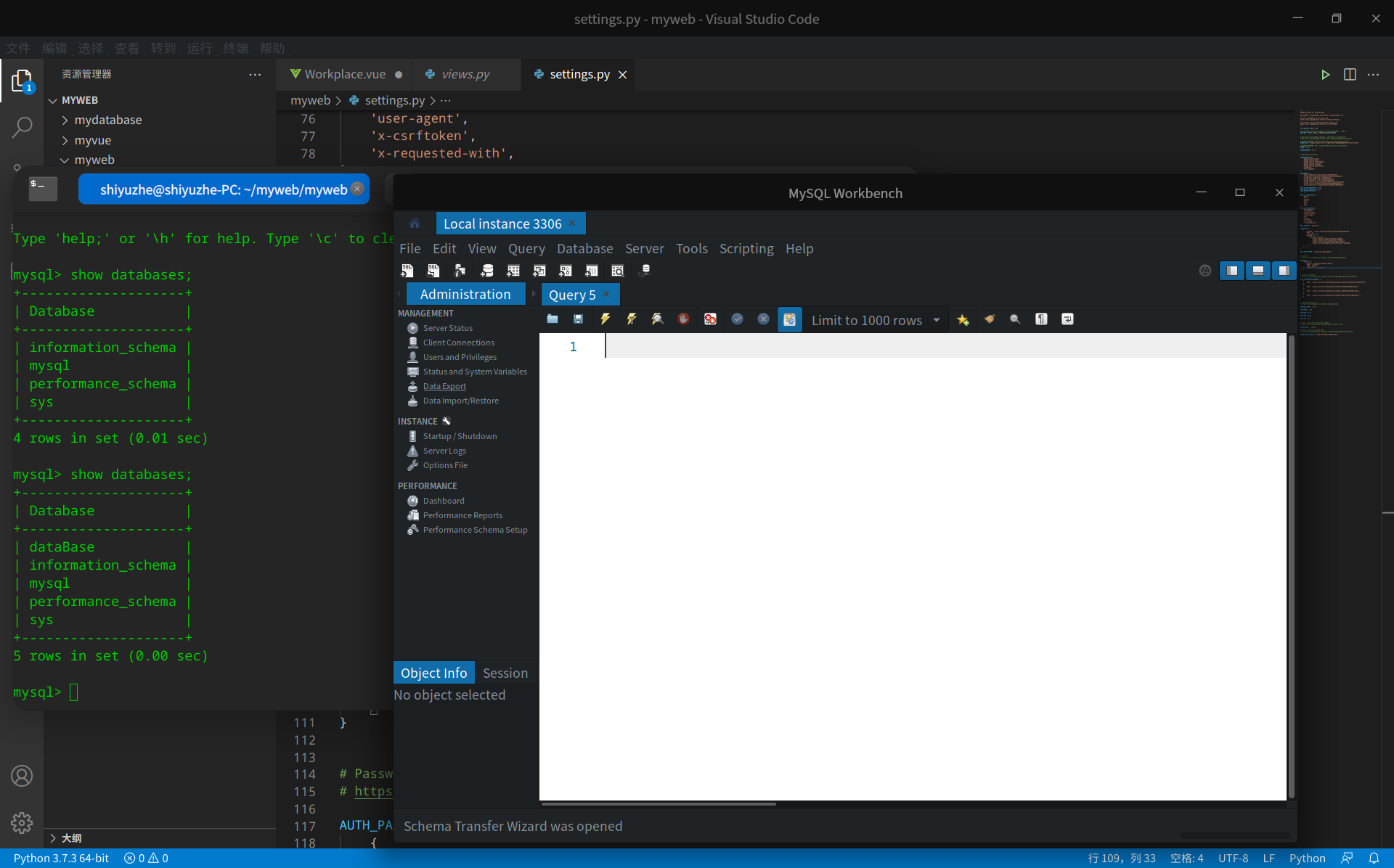The width and height of the screenshot is (1394, 868).
Task: Click Beautify query broom icon
Action: pyautogui.click(x=989, y=319)
